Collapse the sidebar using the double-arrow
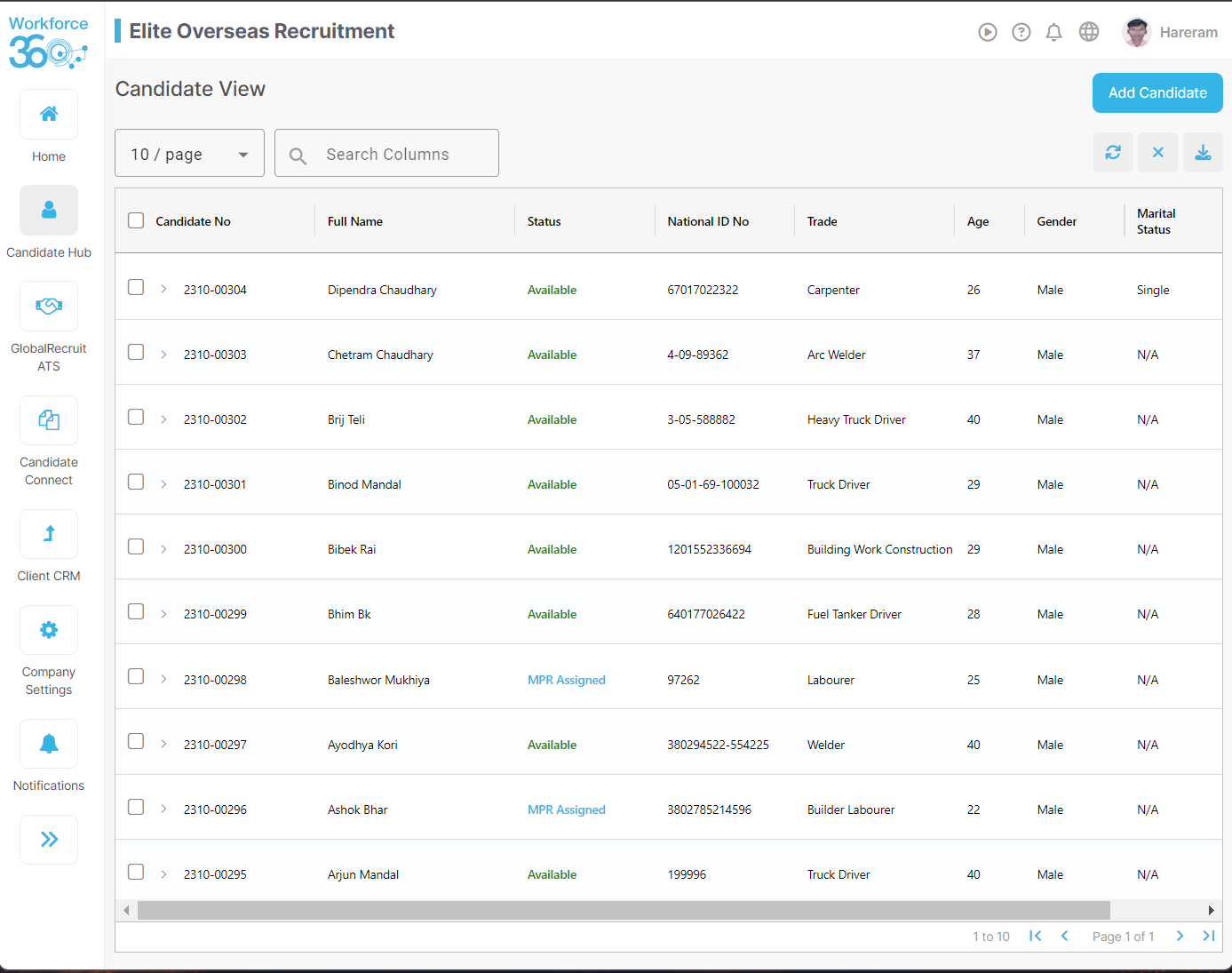The width and height of the screenshot is (1232, 973). click(49, 840)
